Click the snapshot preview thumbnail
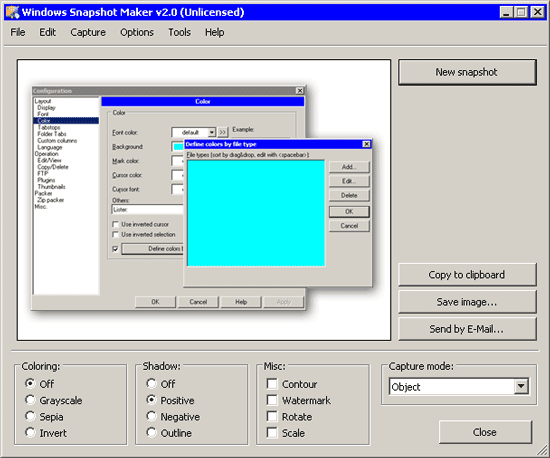 [x=204, y=200]
